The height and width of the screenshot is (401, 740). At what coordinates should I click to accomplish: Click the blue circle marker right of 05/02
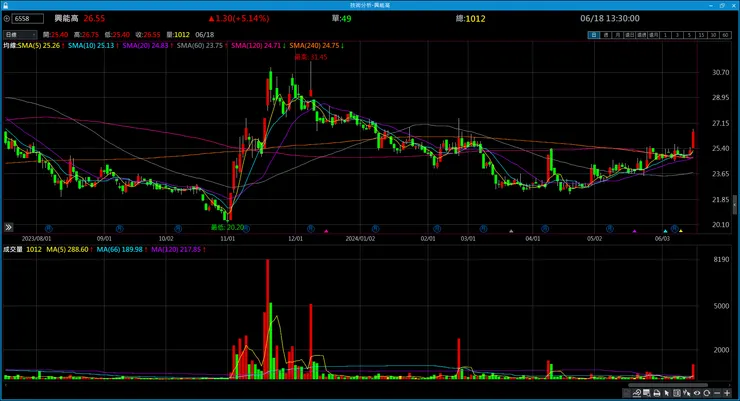pos(610,228)
